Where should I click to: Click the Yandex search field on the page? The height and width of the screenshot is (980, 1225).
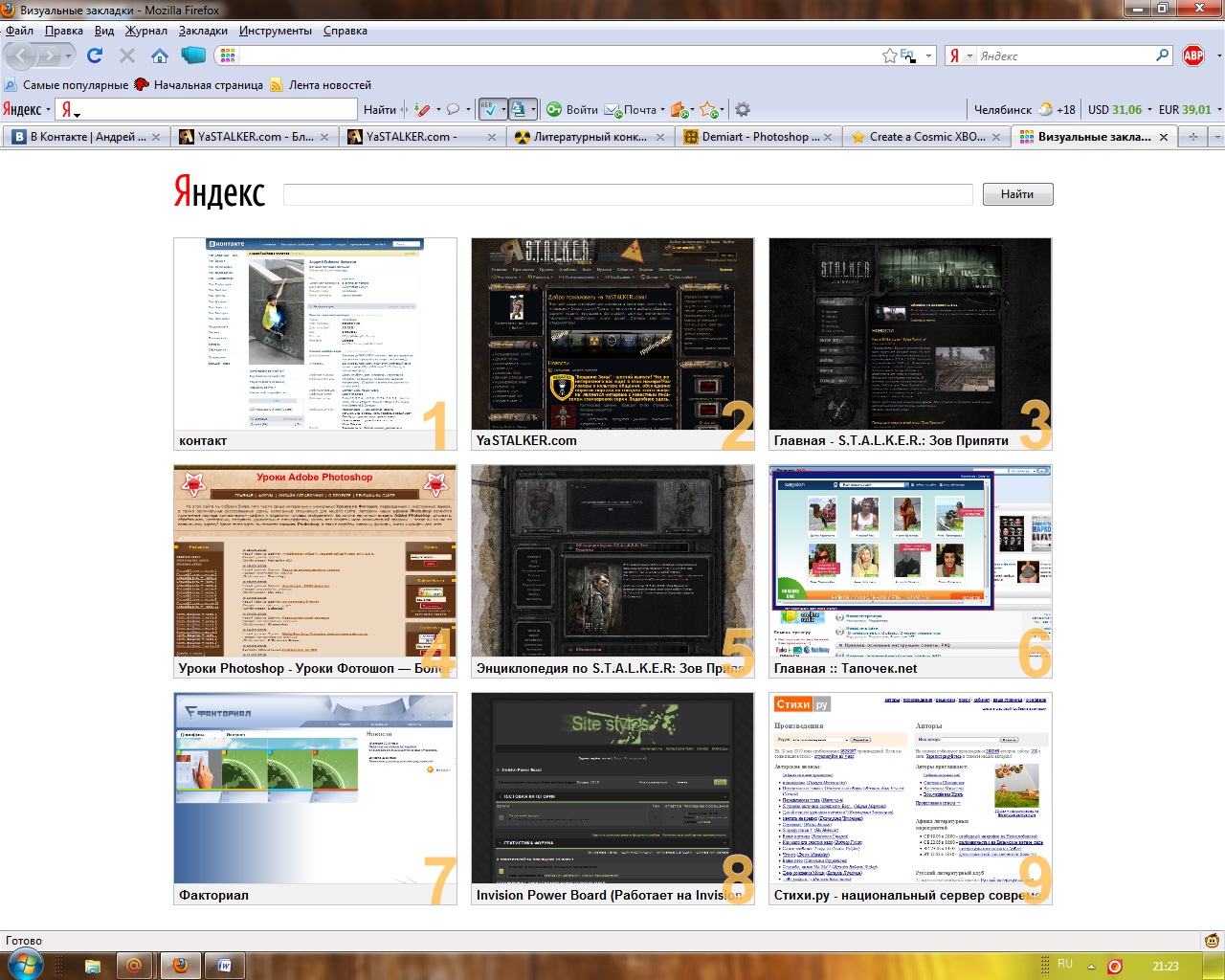(628, 194)
